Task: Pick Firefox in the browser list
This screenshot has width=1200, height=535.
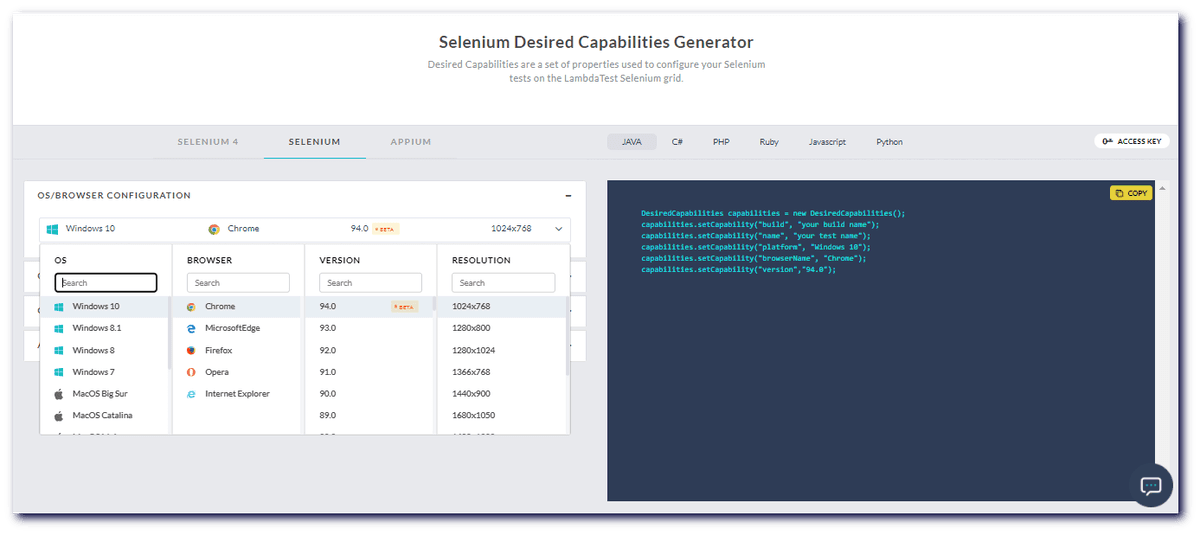Action: click(x=238, y=350)
